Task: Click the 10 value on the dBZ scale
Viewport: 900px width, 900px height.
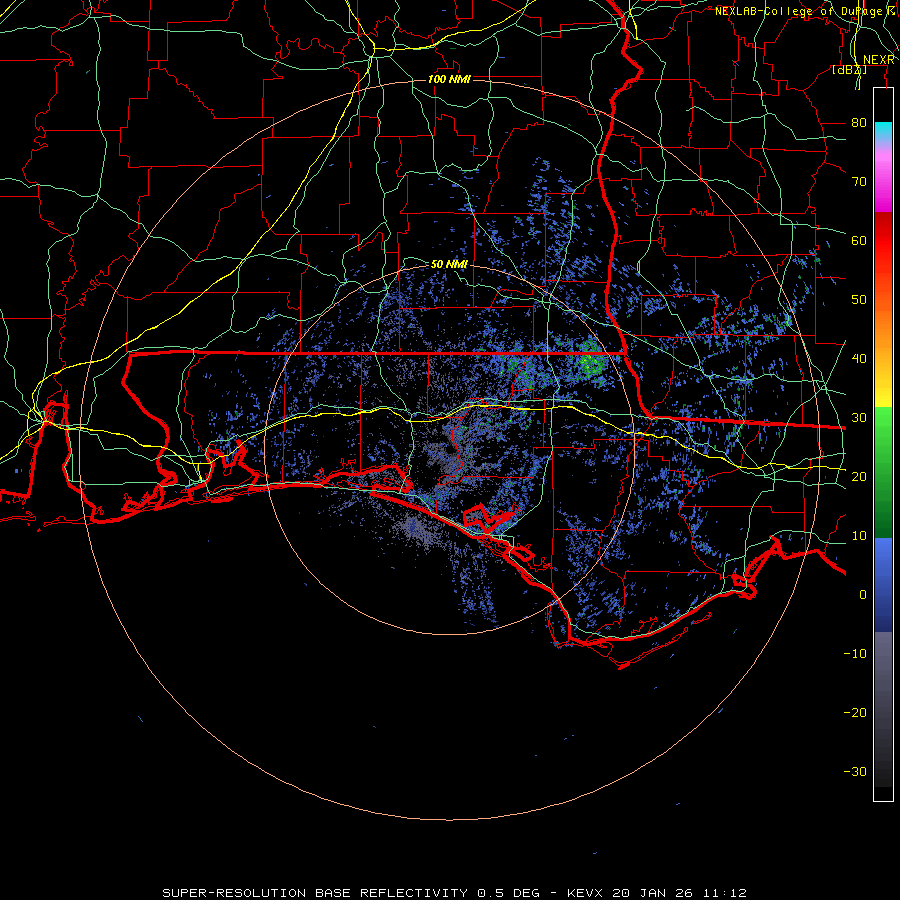Action: (x=859, y=536)
